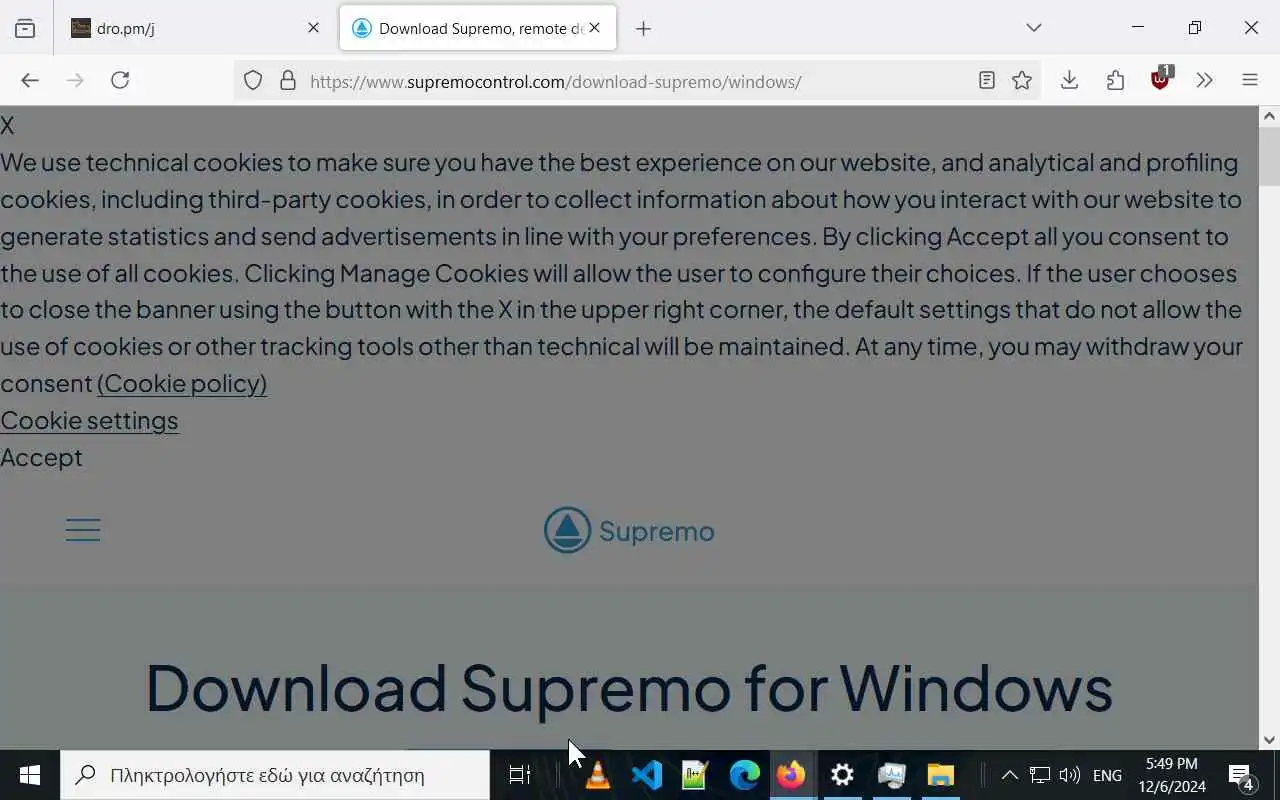
Task: Accept all cookies in banner
Action: pos(41,457)
